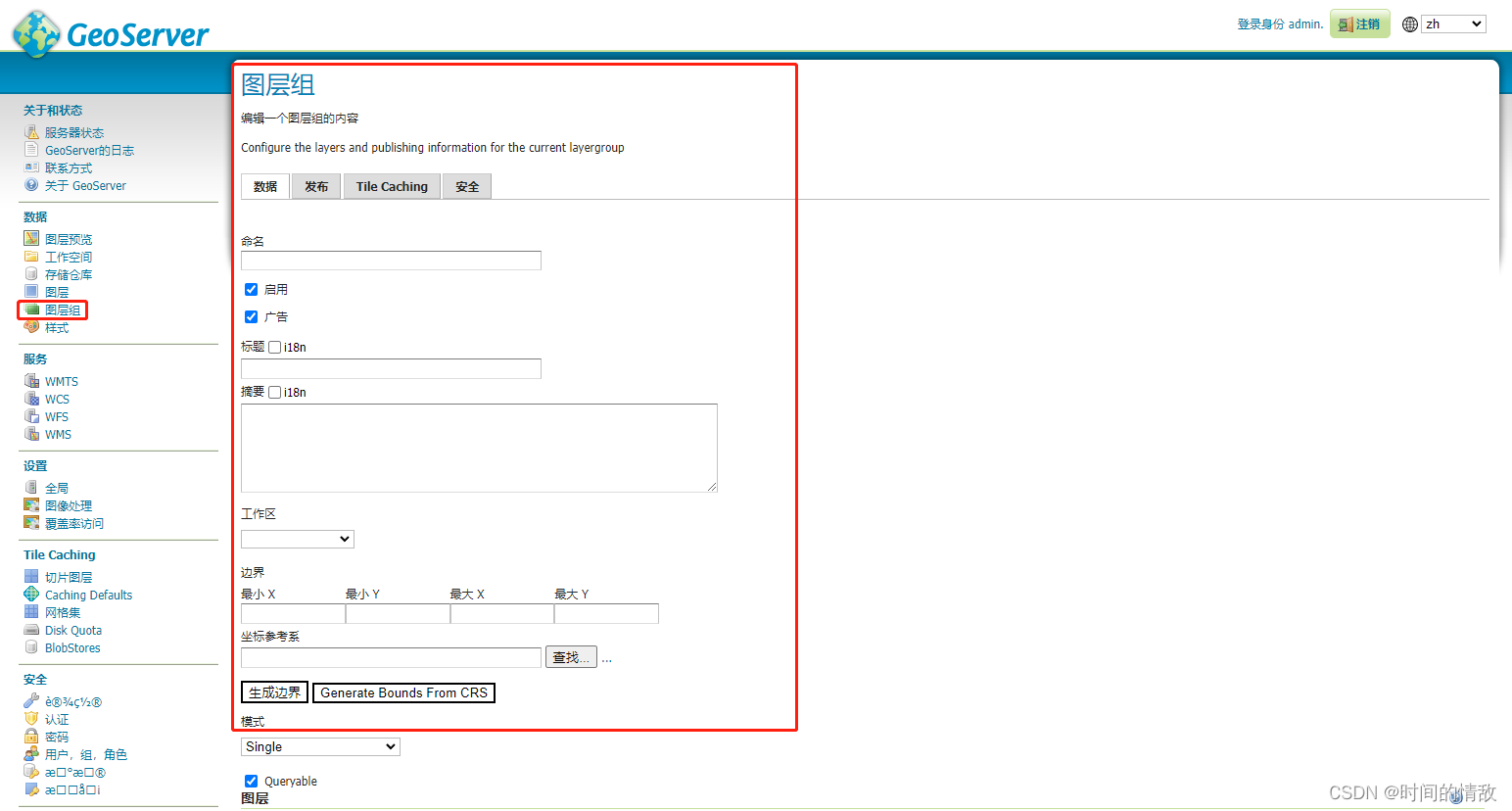1512x811 pixels.
Task: Toggle the Queryable checkbox
Action: point(251,781)
